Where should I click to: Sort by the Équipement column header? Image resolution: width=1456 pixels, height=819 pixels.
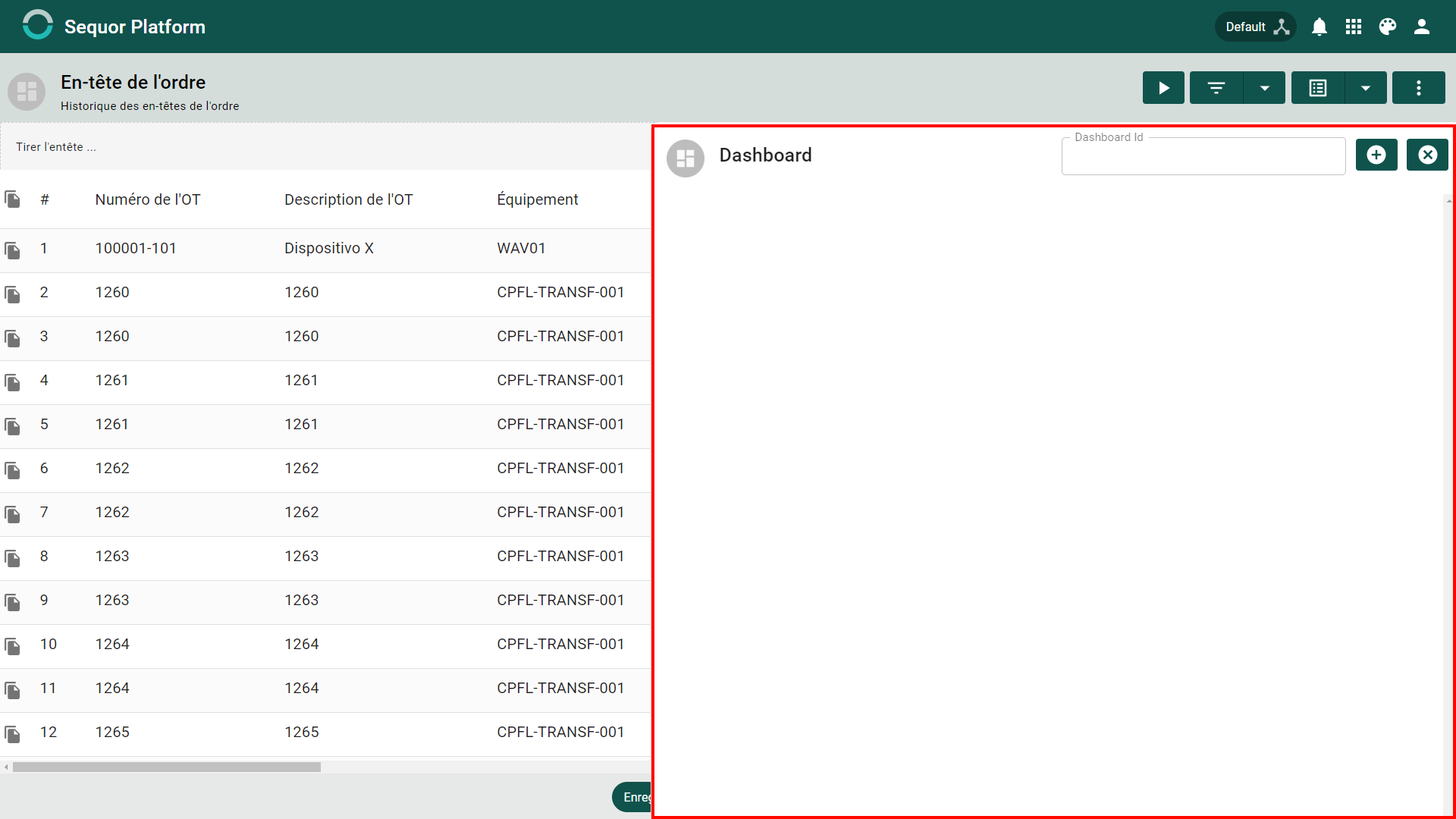point(538,199)
